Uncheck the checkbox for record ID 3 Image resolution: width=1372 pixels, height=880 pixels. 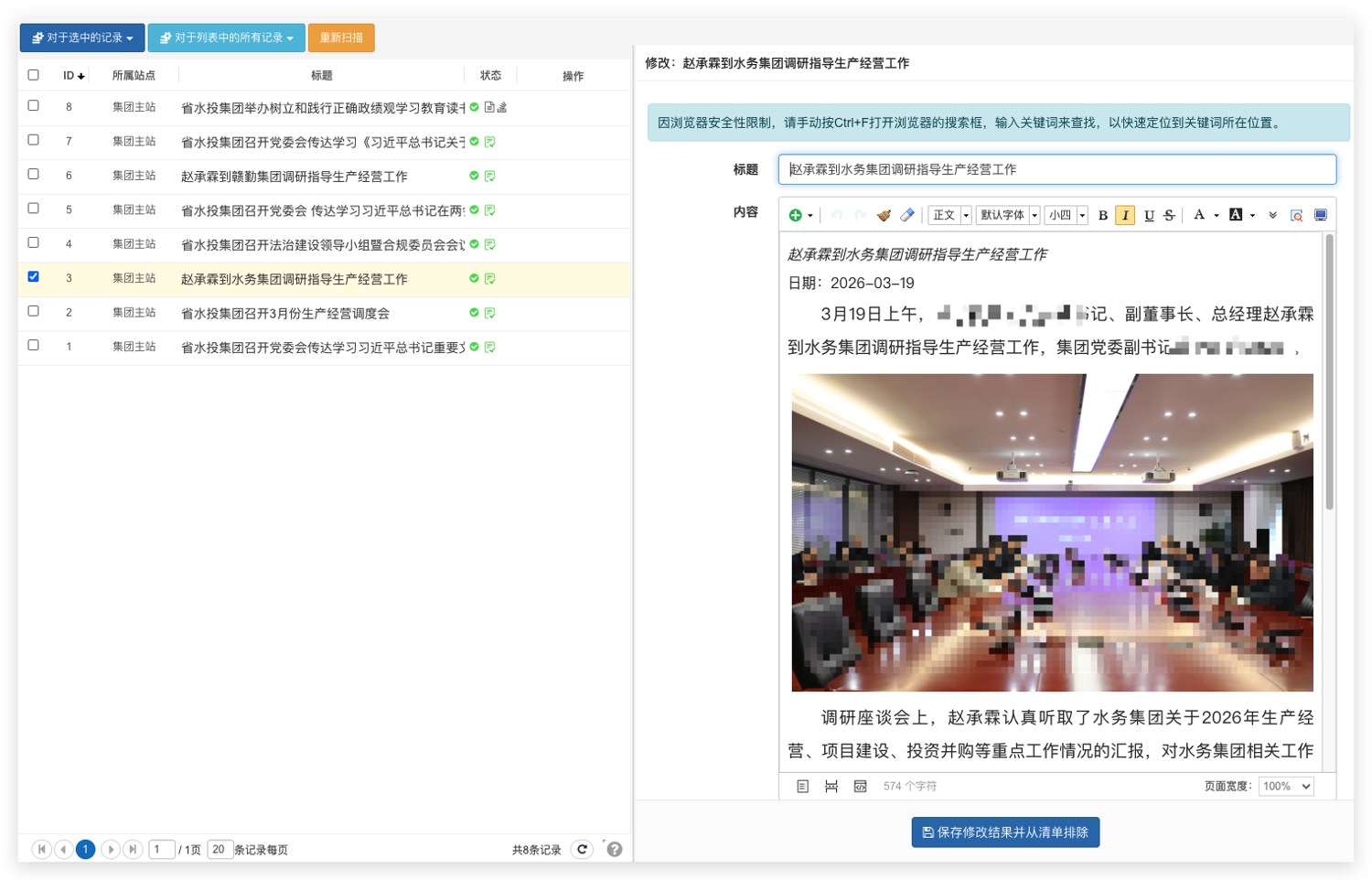tap(34, 276)
